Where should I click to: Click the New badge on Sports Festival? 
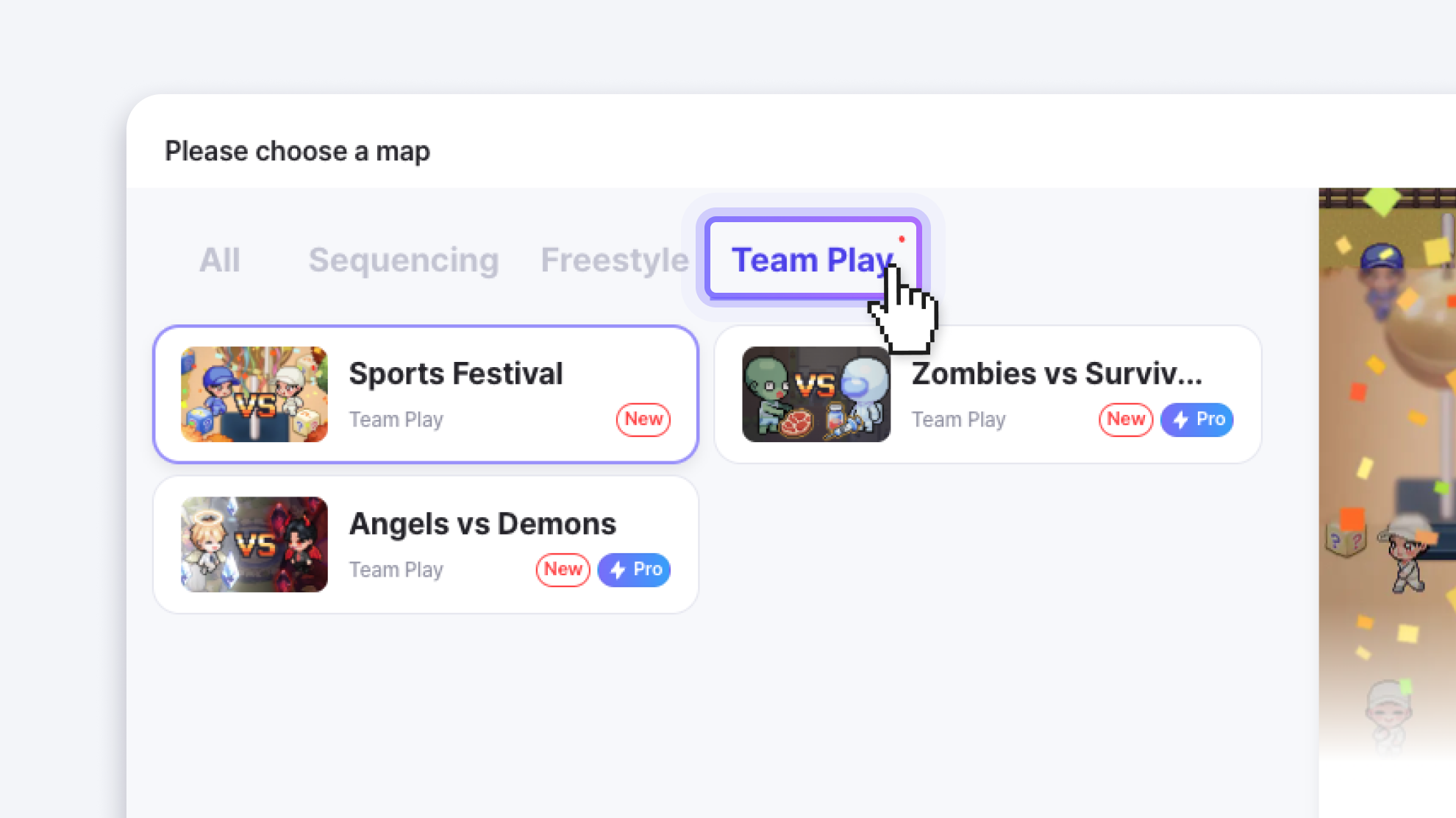(x=643, y=419)
